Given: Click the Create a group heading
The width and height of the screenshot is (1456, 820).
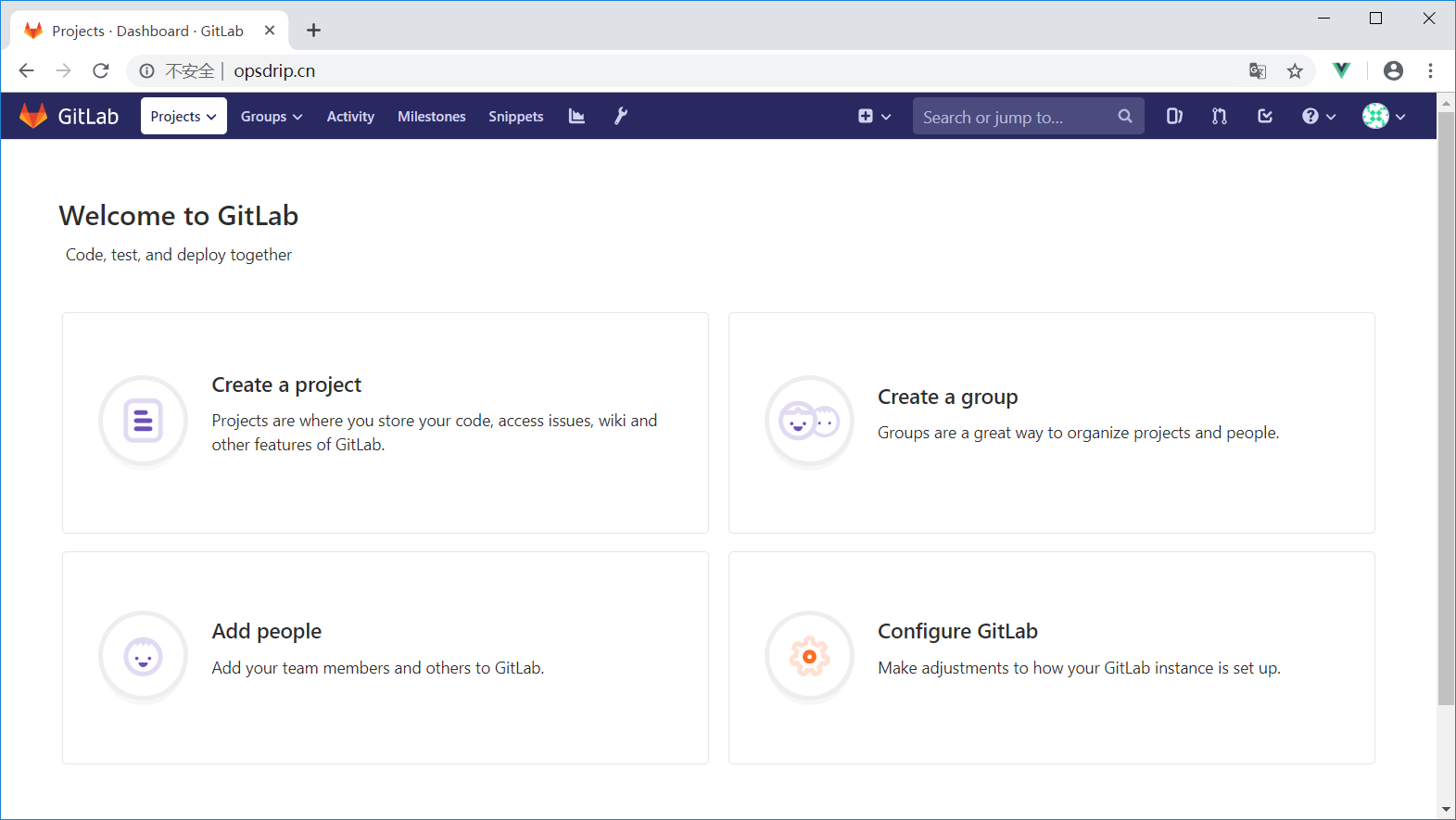Looking at the screenshot, I should pyautogui.click(x=947, y=397).
